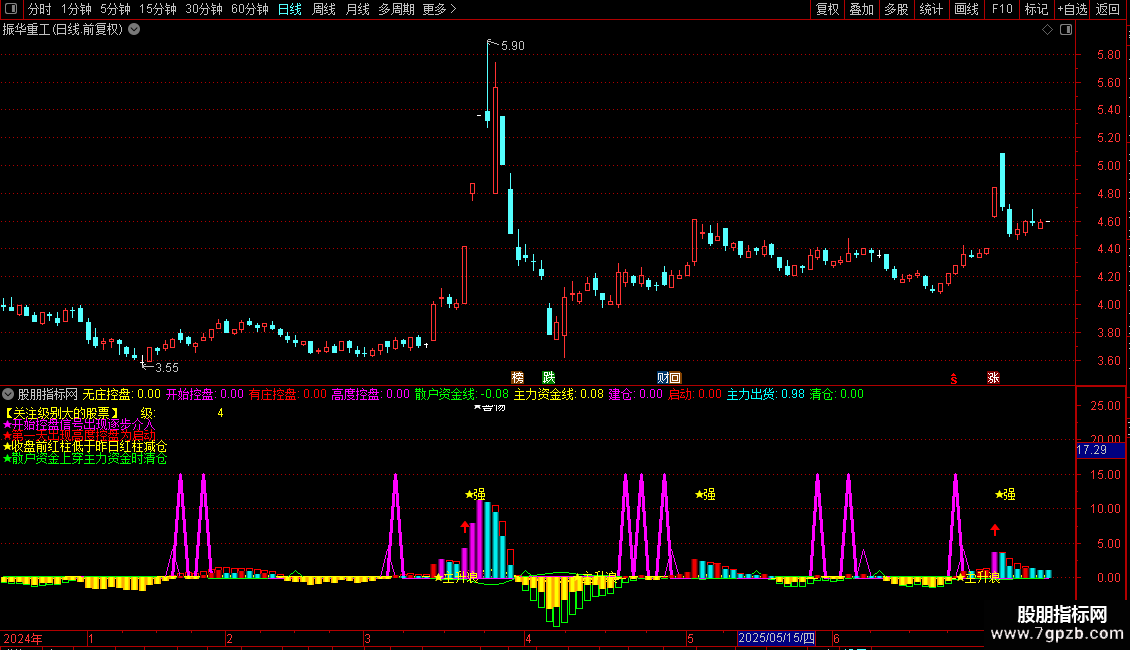The height and width of the screenshot is (650, 1130).
Task: Expand the 股朋指标网 indicator dropdown
Action: [x=8, y=394]
